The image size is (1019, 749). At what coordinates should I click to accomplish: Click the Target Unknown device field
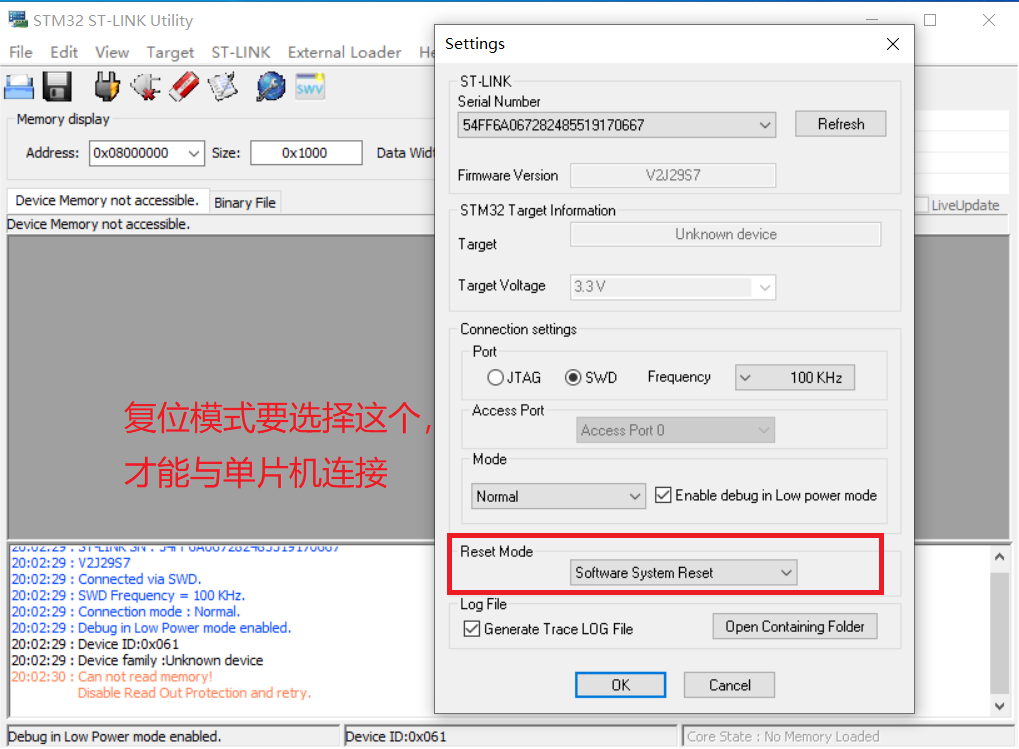(725, 235)
